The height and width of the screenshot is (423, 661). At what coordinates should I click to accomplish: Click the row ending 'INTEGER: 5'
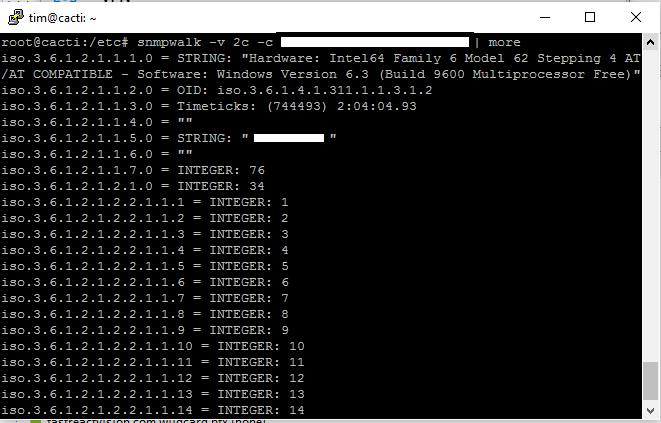coord(145,267)
